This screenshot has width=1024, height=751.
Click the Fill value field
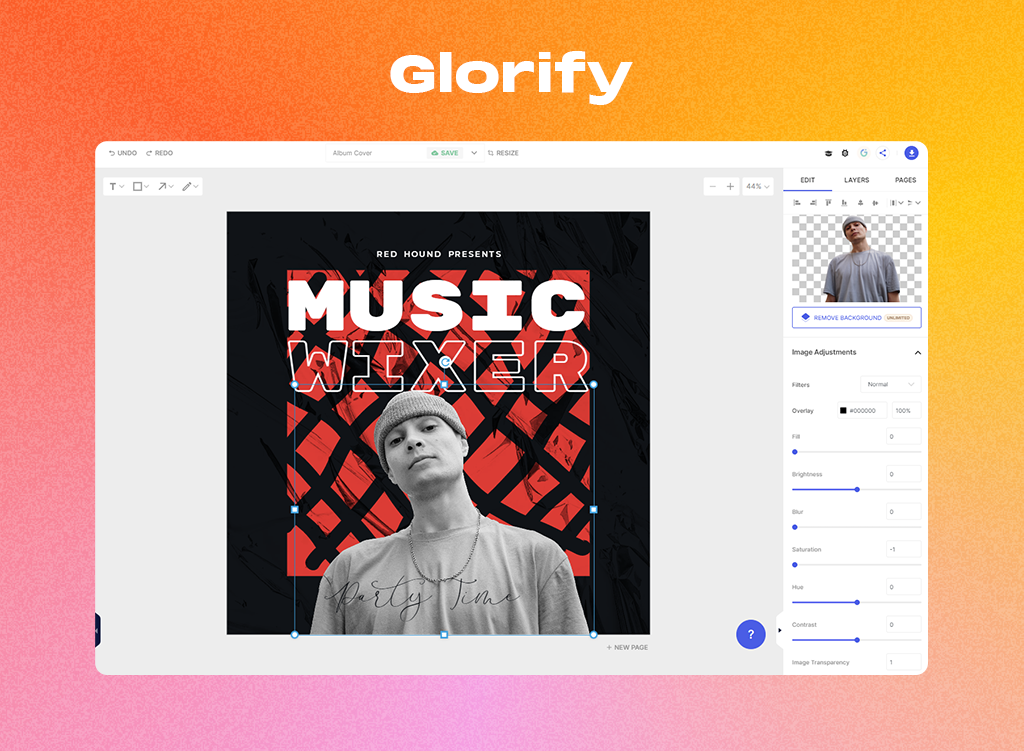pos(904,437)
